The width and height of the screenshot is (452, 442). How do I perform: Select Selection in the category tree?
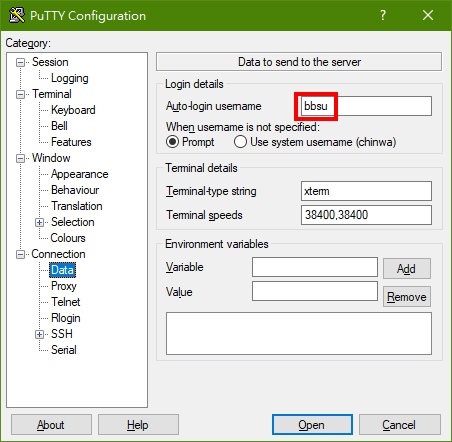(x=73, y=222)
